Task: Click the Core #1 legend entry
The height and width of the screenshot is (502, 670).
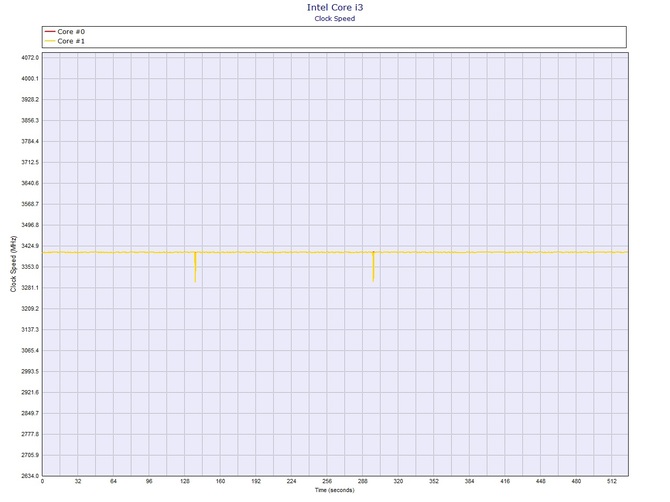Action: tap(65, 41)
